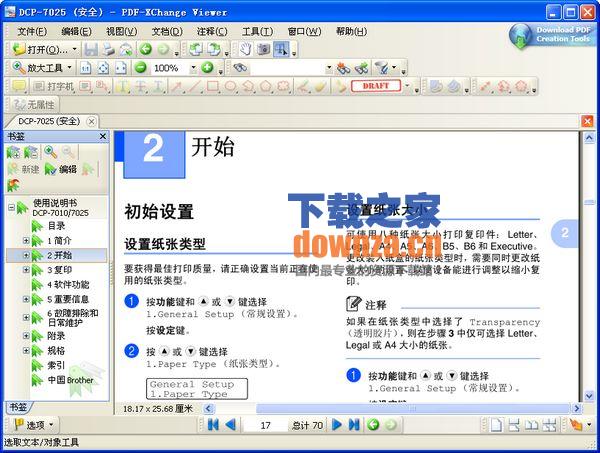Click the Send by email envelope icon
600x453 pixels.
[x=126, y=49]
